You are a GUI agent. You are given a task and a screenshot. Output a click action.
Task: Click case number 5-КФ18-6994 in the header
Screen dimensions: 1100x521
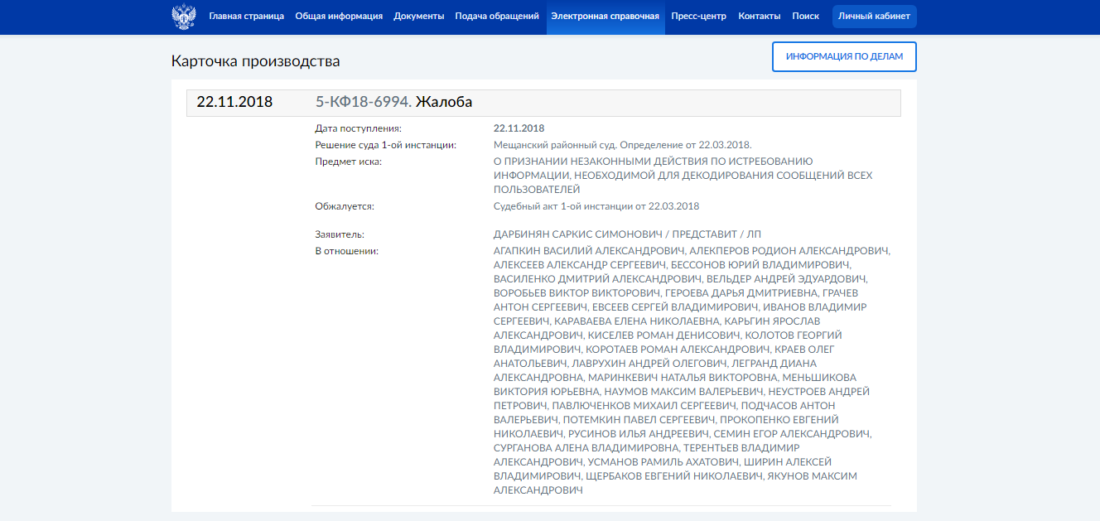pyautogui.click(x=363, y=102)
